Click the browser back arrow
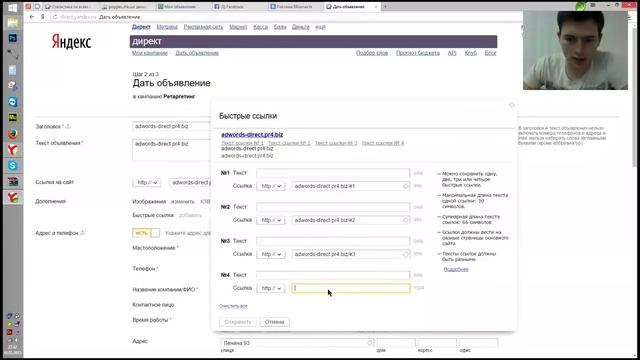 click(32, 17)
